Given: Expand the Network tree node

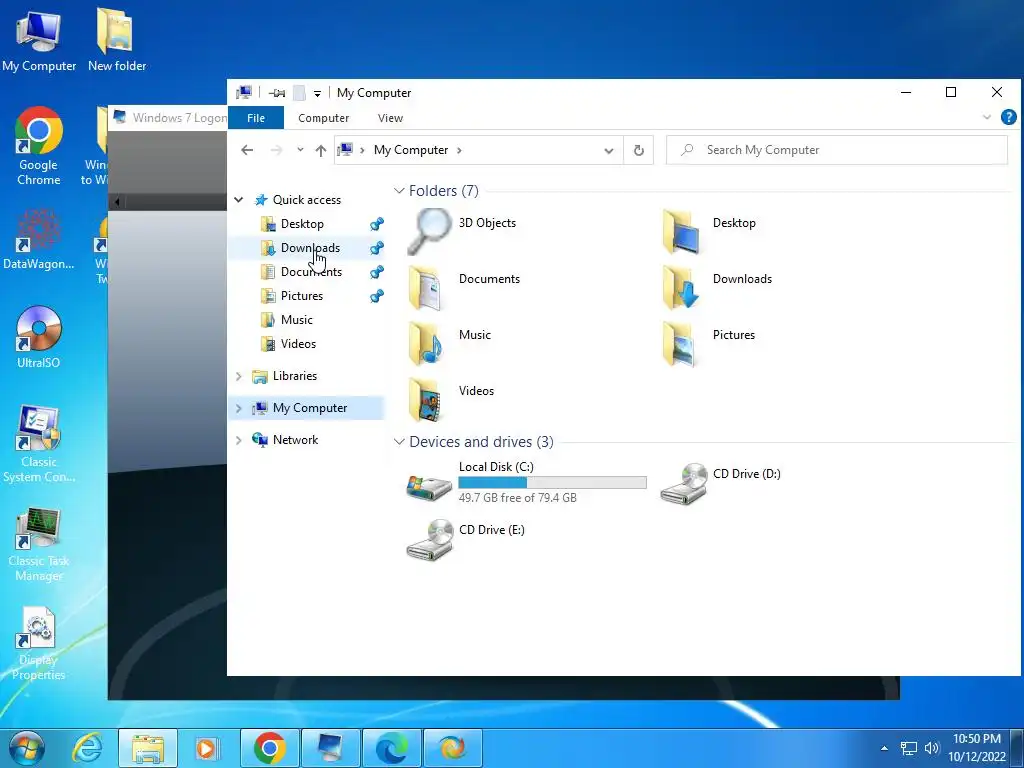Looking at the screenshot, I should [x=239, y=440].
